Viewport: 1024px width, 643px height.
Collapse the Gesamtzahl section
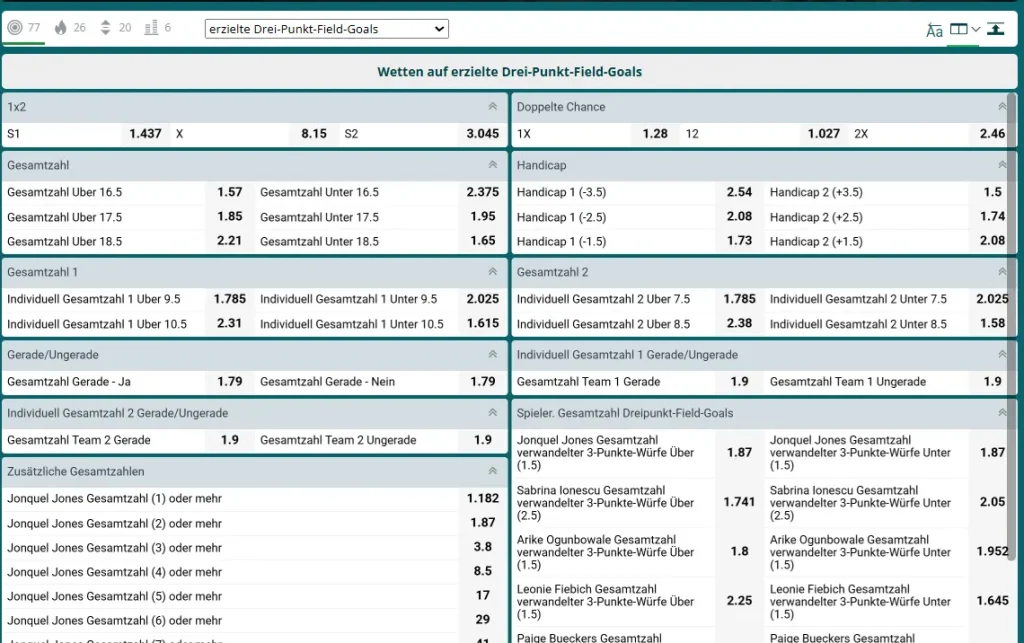(x=492, y=165)
